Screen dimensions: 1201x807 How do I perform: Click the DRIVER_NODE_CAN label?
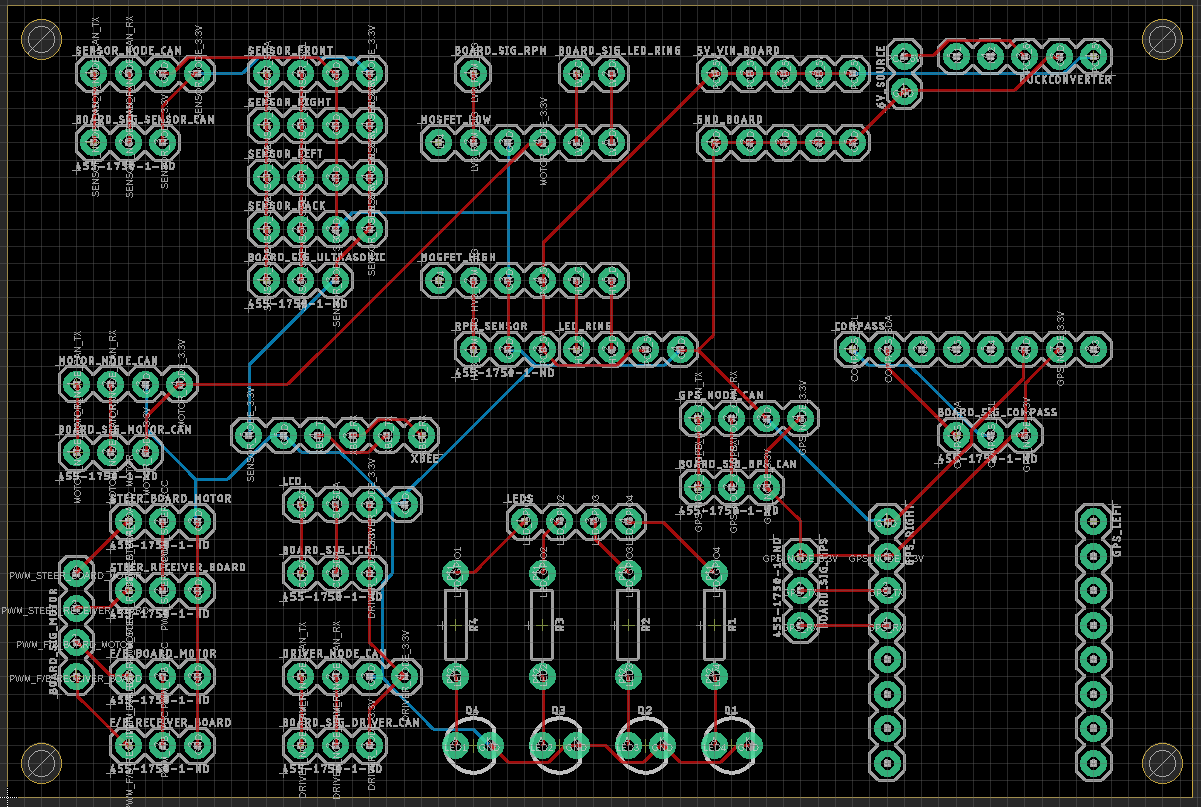(333, 654)
